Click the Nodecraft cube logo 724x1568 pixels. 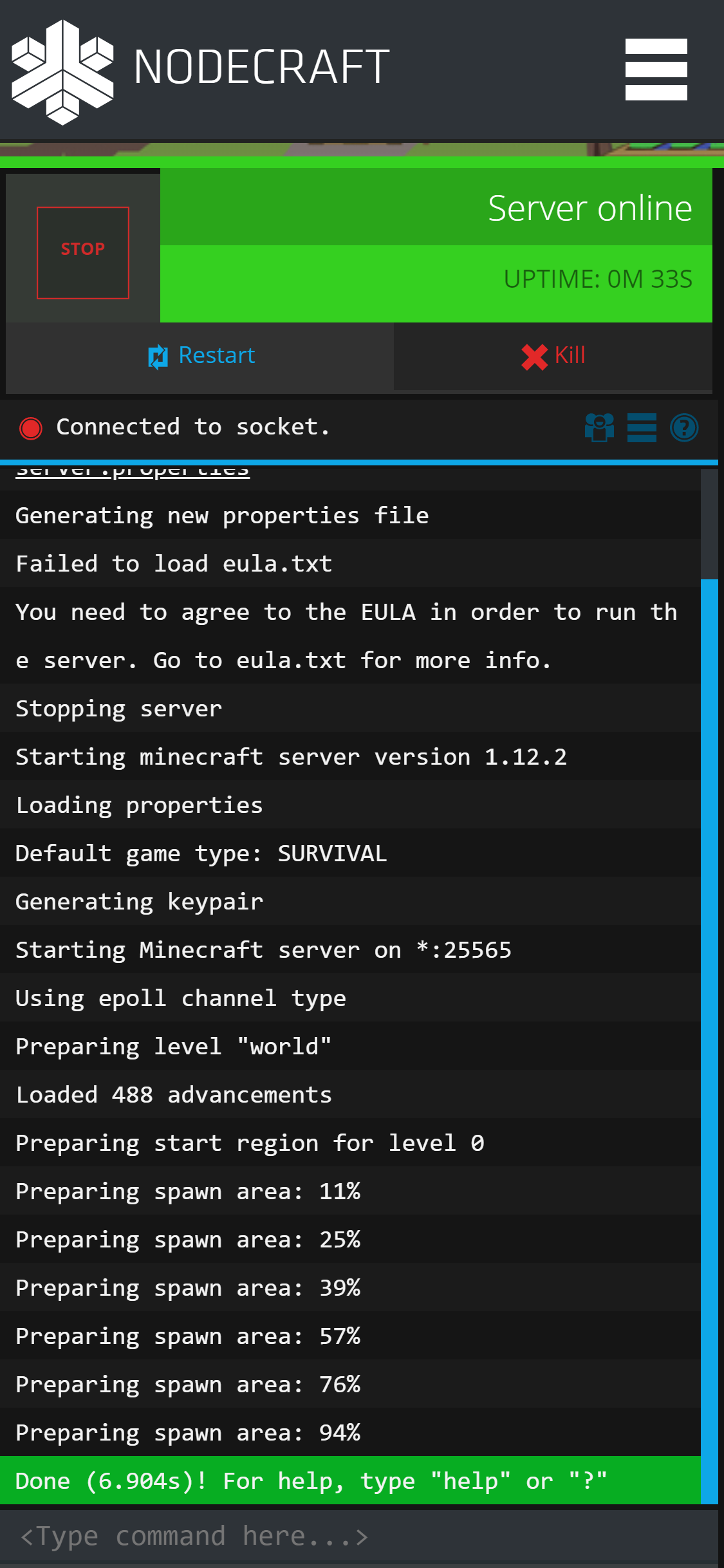pos(62,71)
